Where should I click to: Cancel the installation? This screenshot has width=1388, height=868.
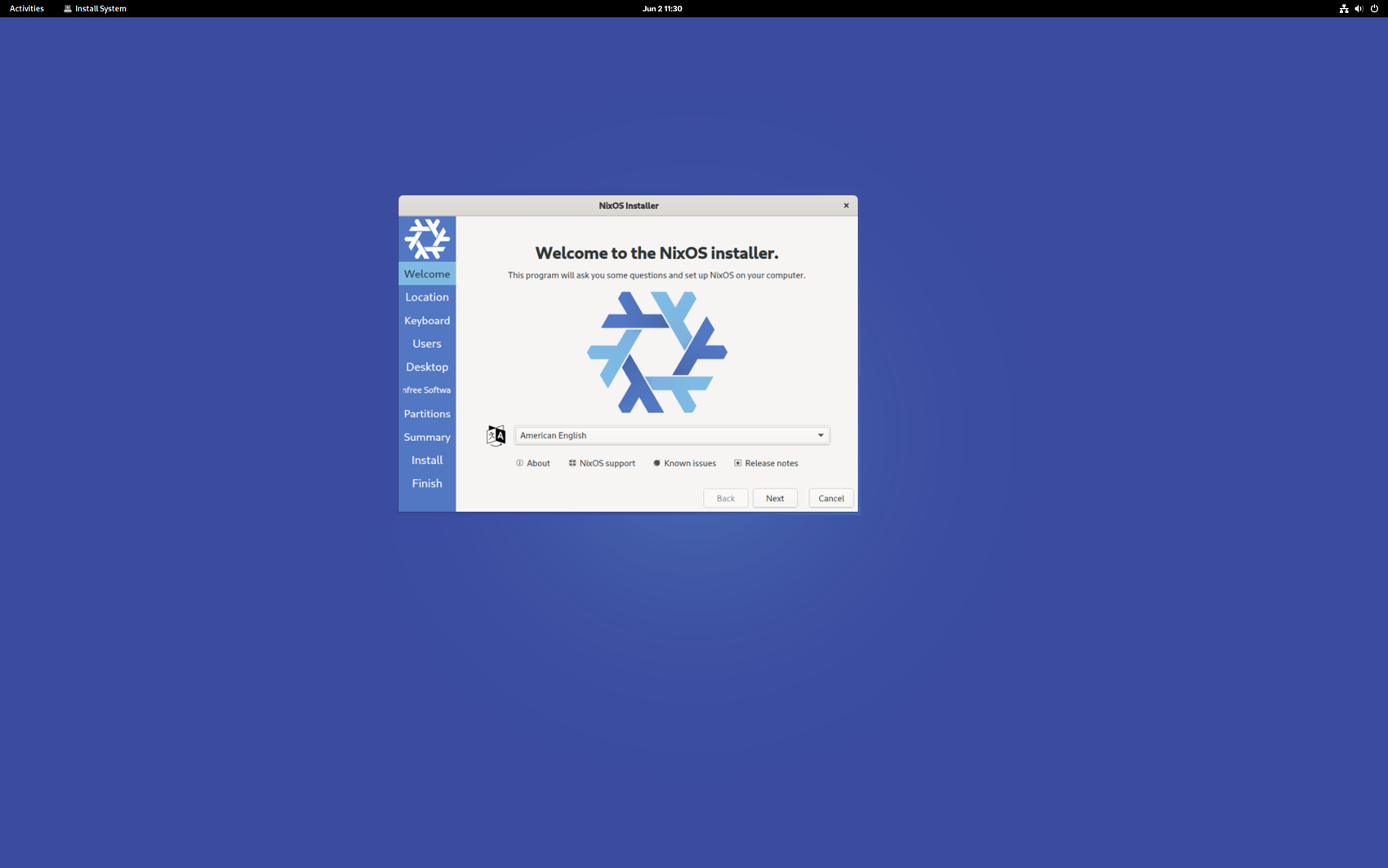click(830, 498)
